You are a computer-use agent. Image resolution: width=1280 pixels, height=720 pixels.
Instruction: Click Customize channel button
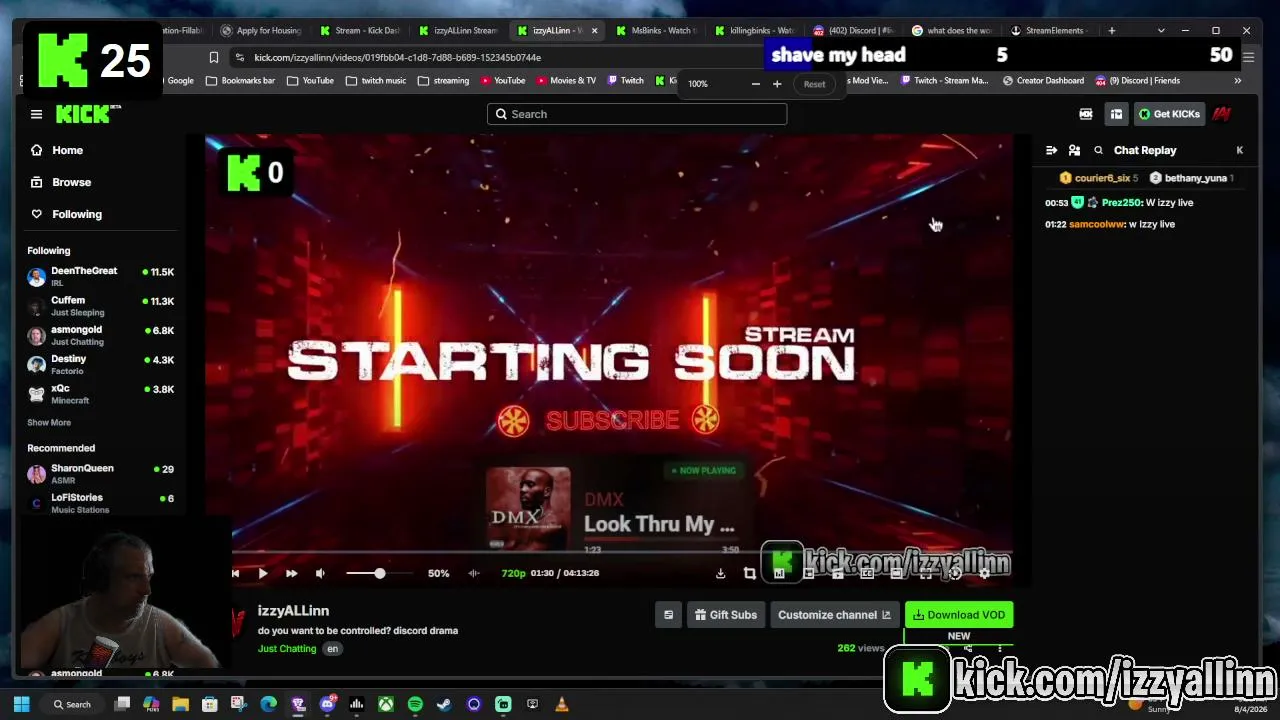(x=834, y=615)
